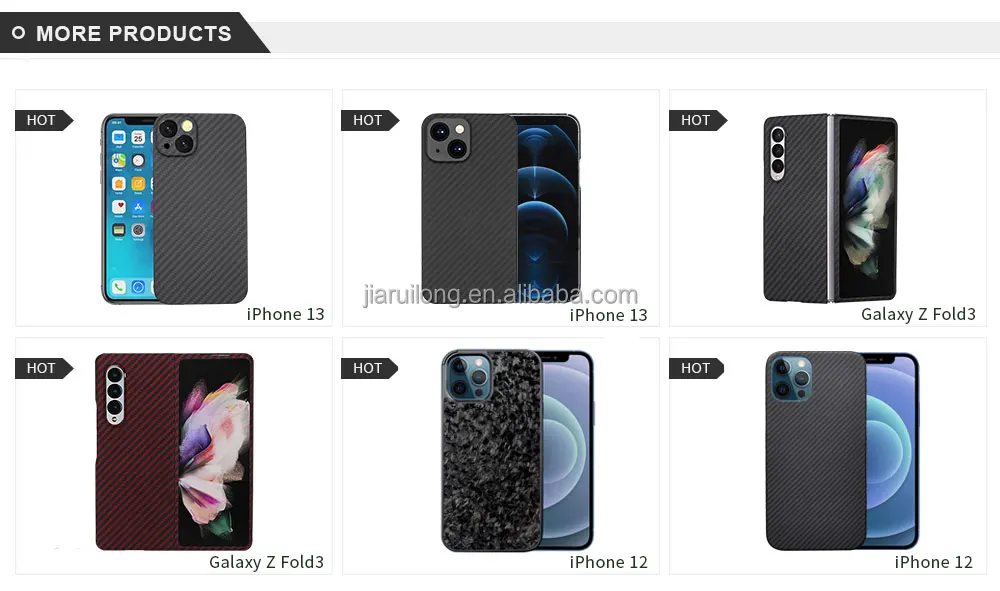The height and width of the screenshot is (591, 1000).
Task: Click HOT badge on black weave iPhone 12
Action: point(697,368)
